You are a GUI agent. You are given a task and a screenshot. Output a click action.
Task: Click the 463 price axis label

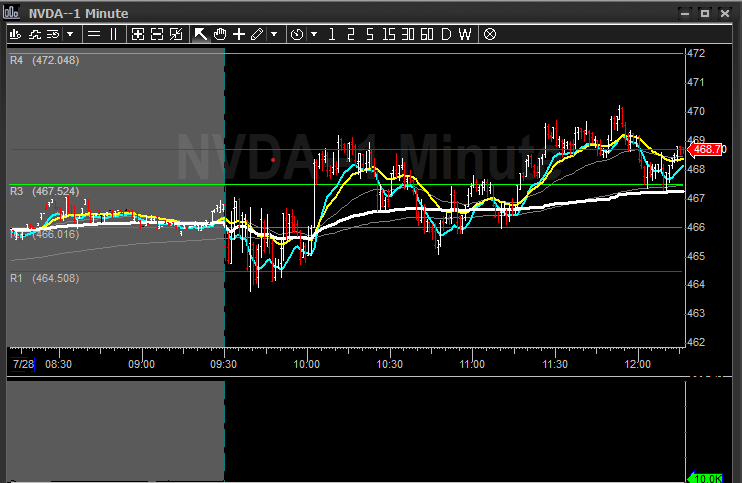point(696,313)
